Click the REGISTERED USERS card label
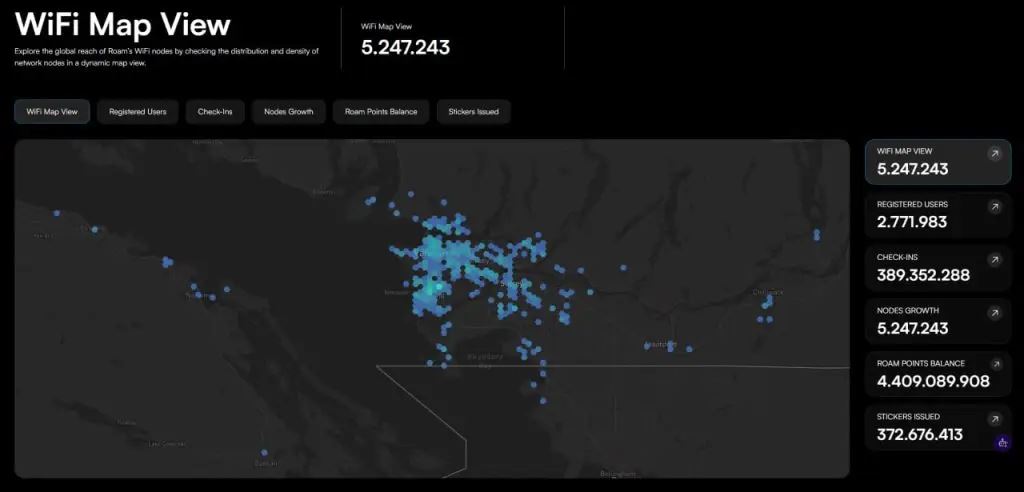The height and width of the screenshot is (492, 1024). pyautogui.click(x=912, y=205)
